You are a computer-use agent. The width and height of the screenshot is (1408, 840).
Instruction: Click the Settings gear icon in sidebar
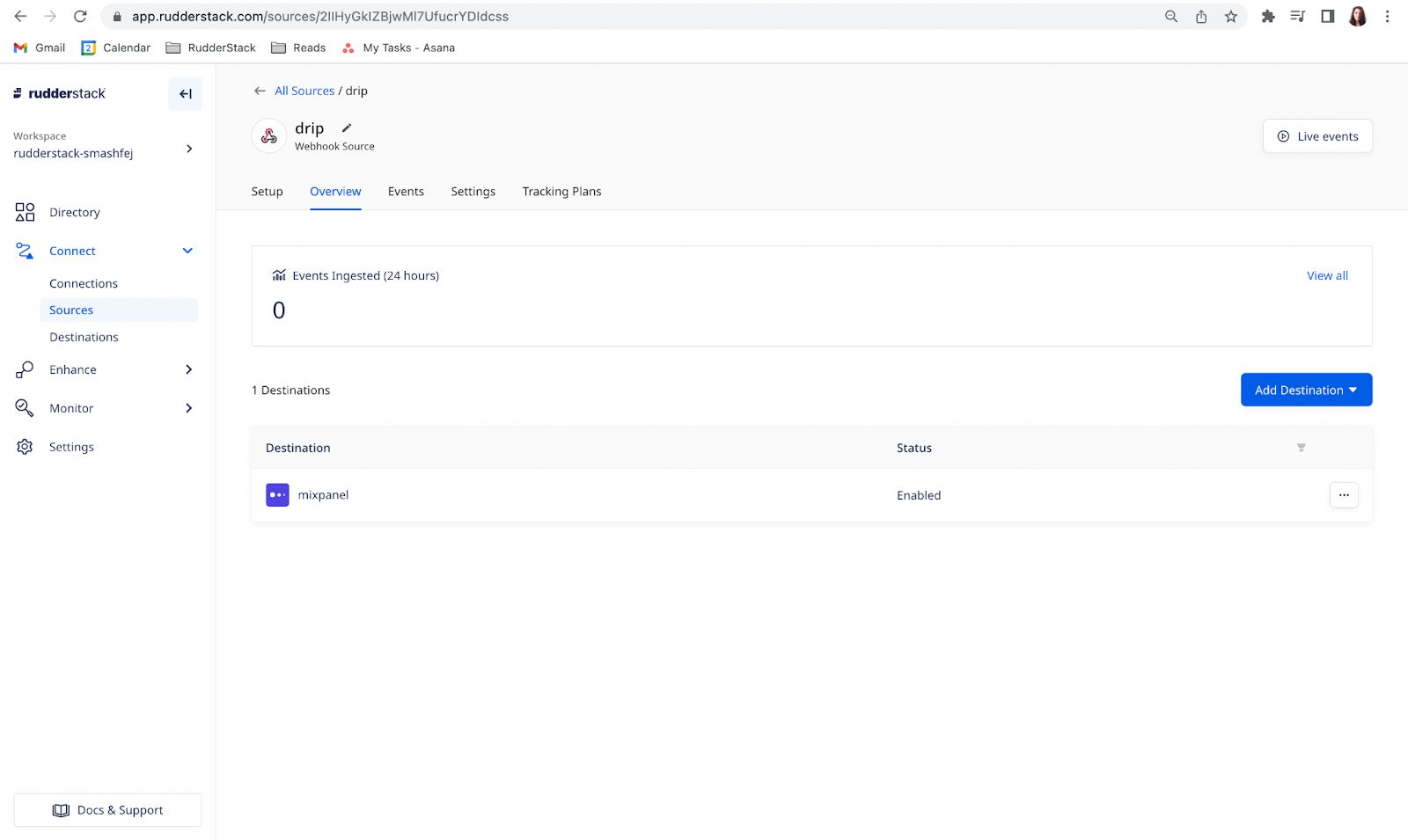(x=25, y=447)
